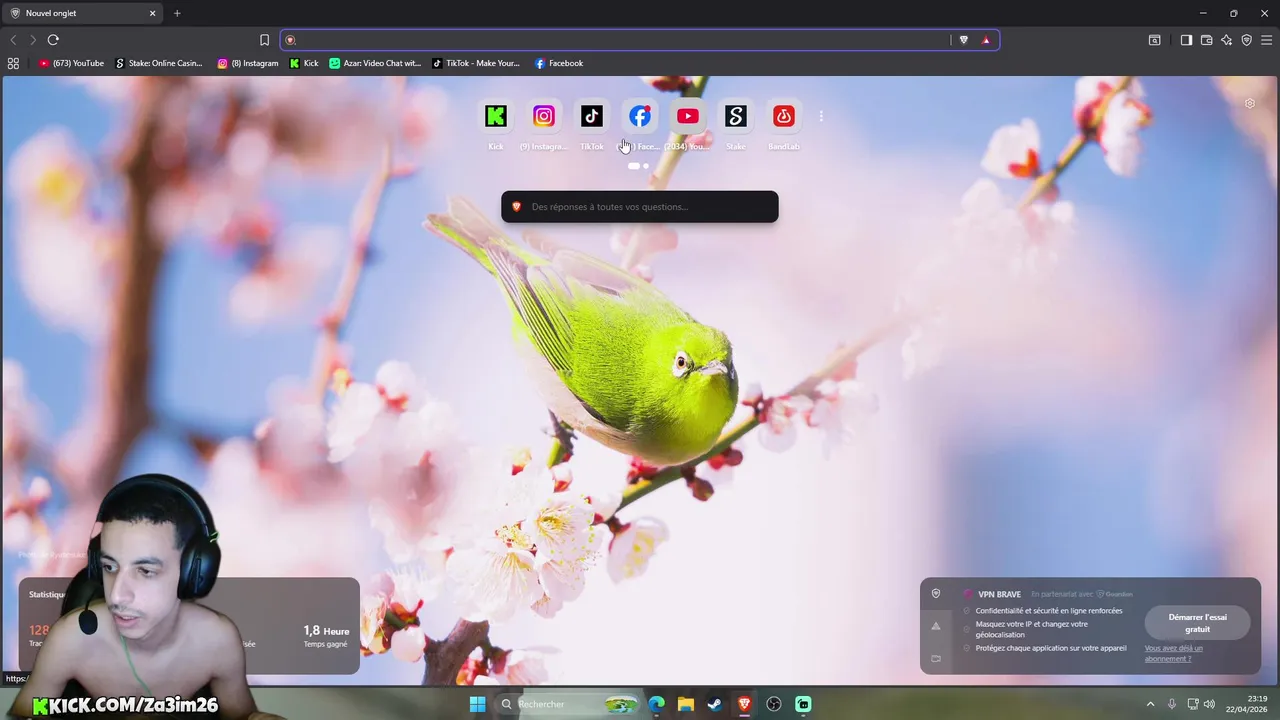
Task: Open the Azar: Video Chat bookmark
Action: point(375,63)
